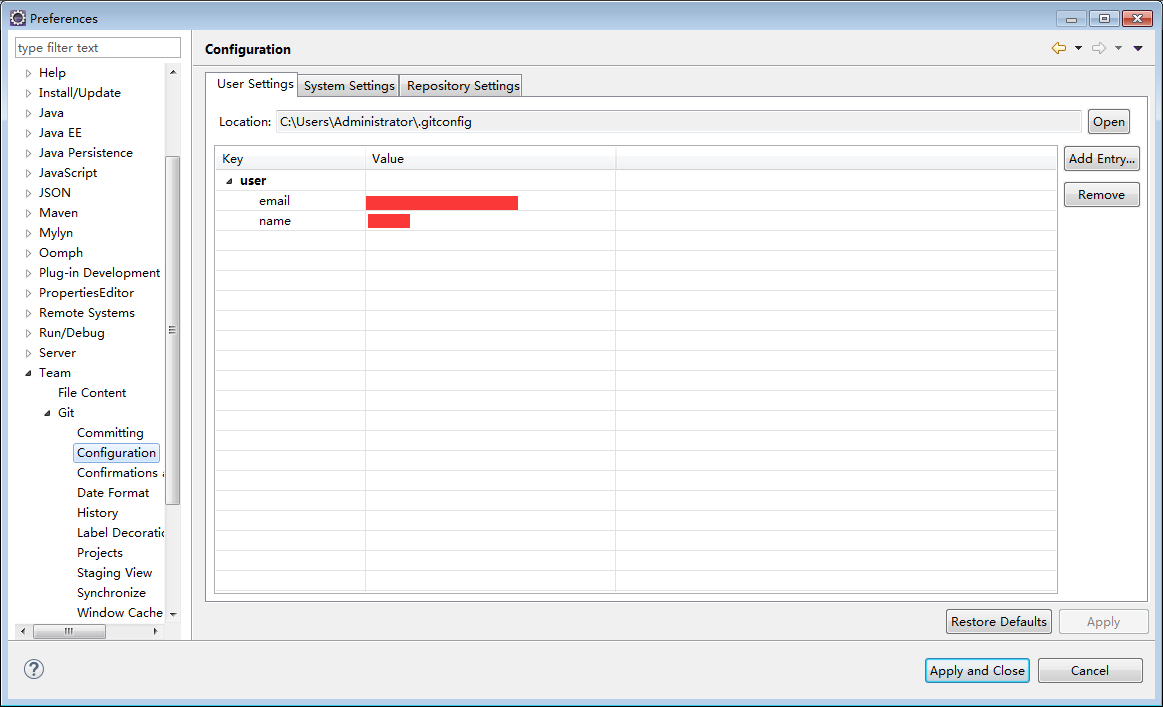
Task: Click the Preferences window gear icon
Action: (18, 18)
